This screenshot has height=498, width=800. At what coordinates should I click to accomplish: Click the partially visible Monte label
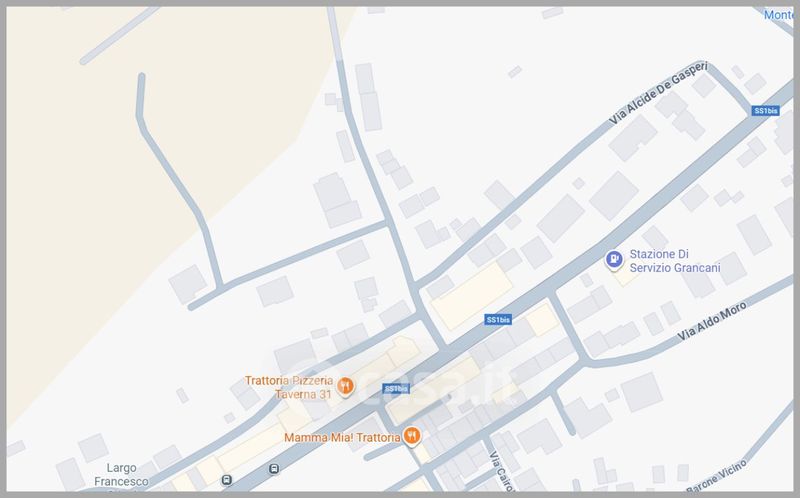coord(779,15)
